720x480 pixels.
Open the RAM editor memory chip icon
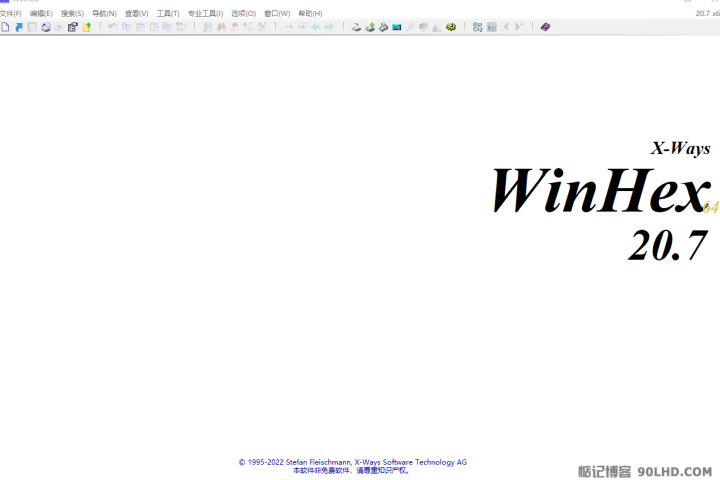coord(397,27)
